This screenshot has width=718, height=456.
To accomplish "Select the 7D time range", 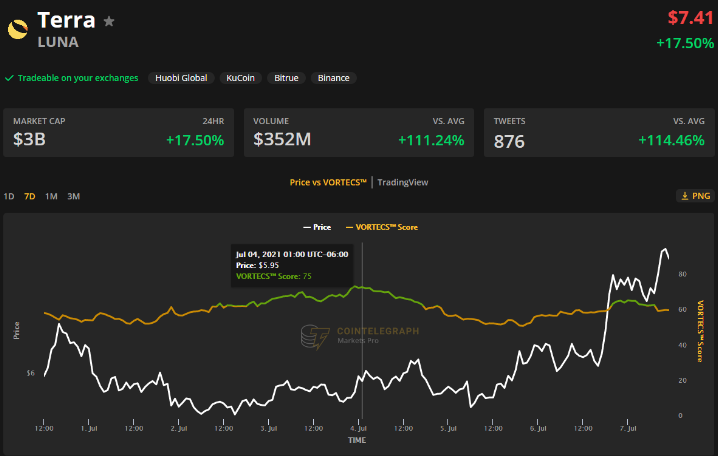I will [30, 196].
